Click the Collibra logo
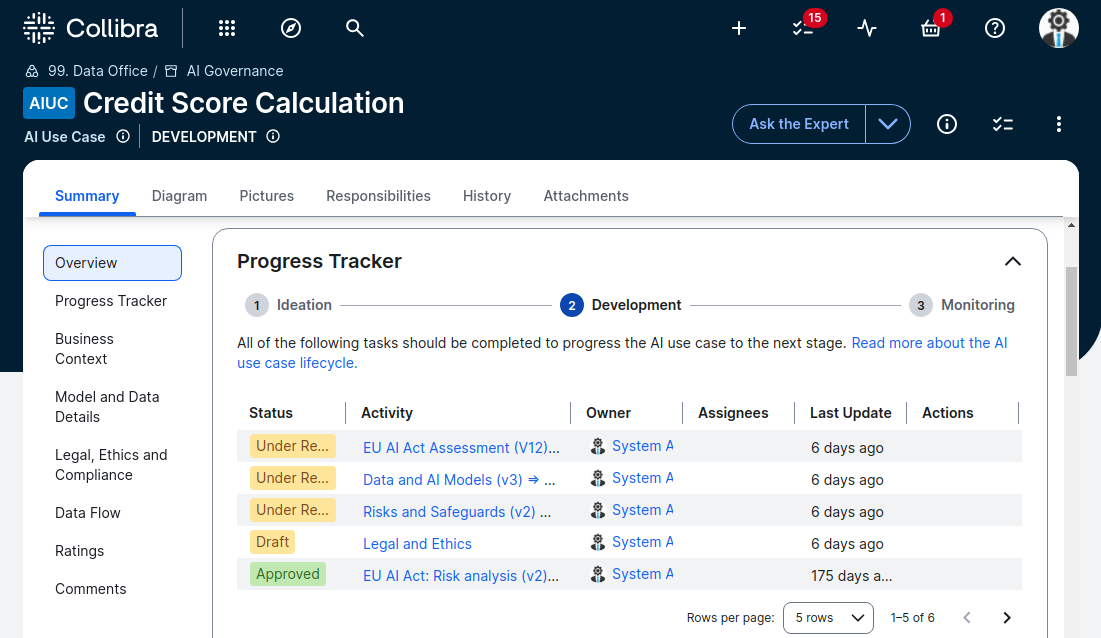1101x638 pixels. click(91, 28)
